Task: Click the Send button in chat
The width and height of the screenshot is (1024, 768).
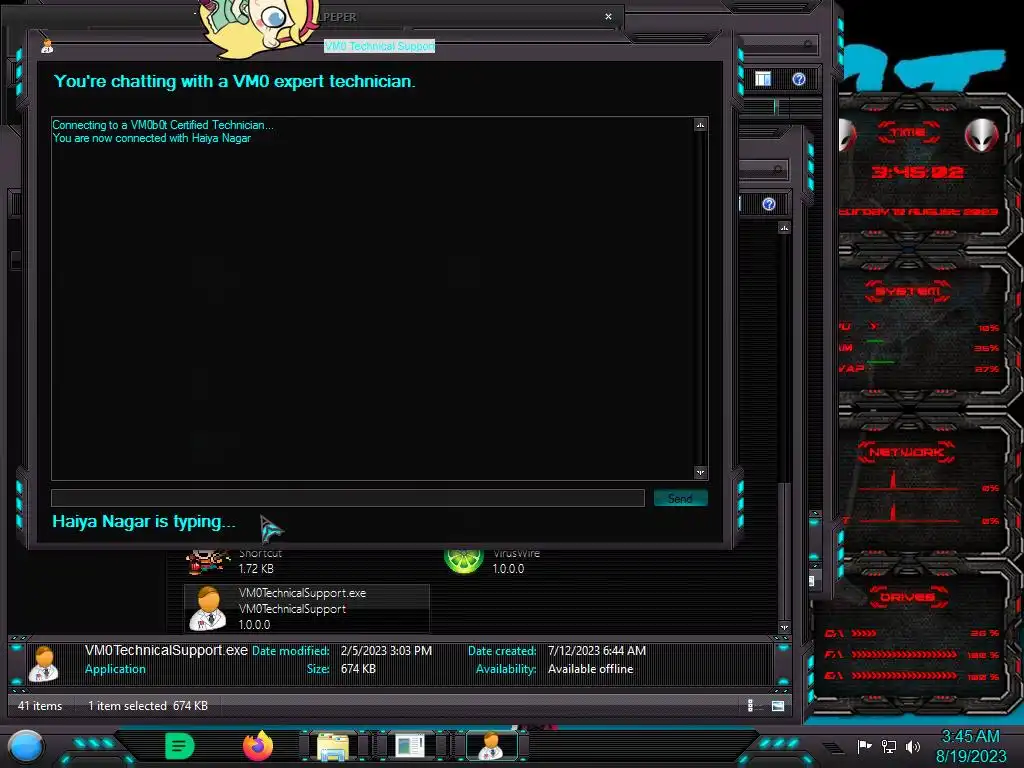Action: (680, 498)
